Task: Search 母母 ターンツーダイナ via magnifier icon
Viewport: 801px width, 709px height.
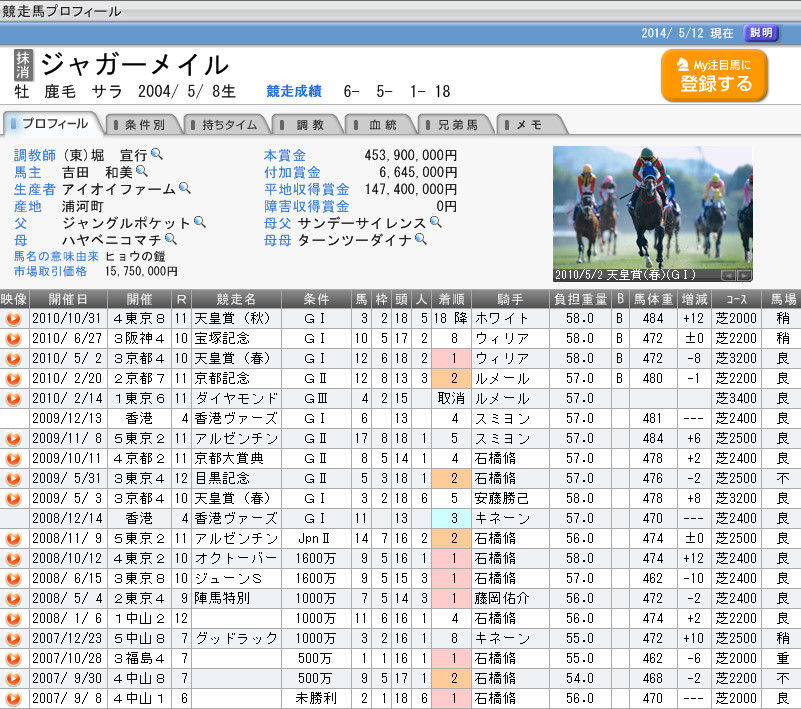Action: (x=420, y=239)
